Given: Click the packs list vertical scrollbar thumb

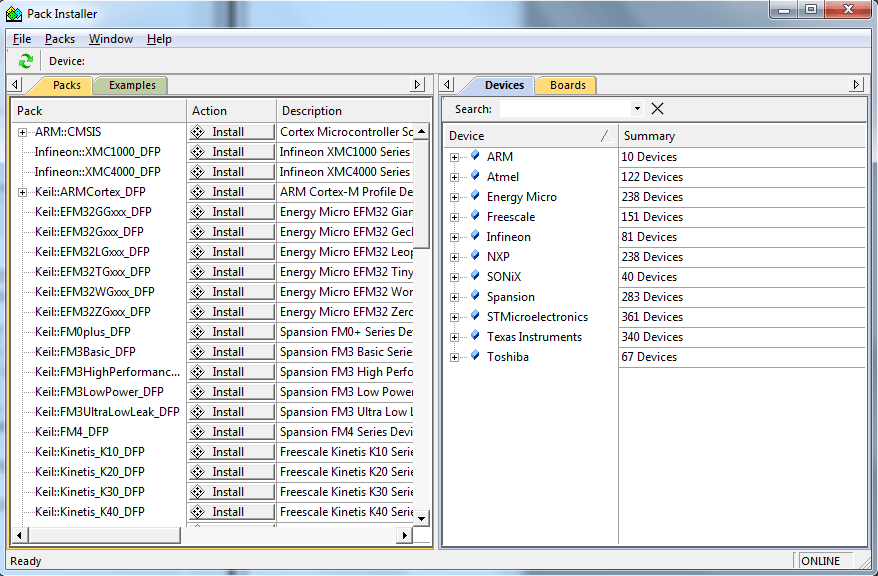Looking at the screenshot, I should tap(422, 194).
